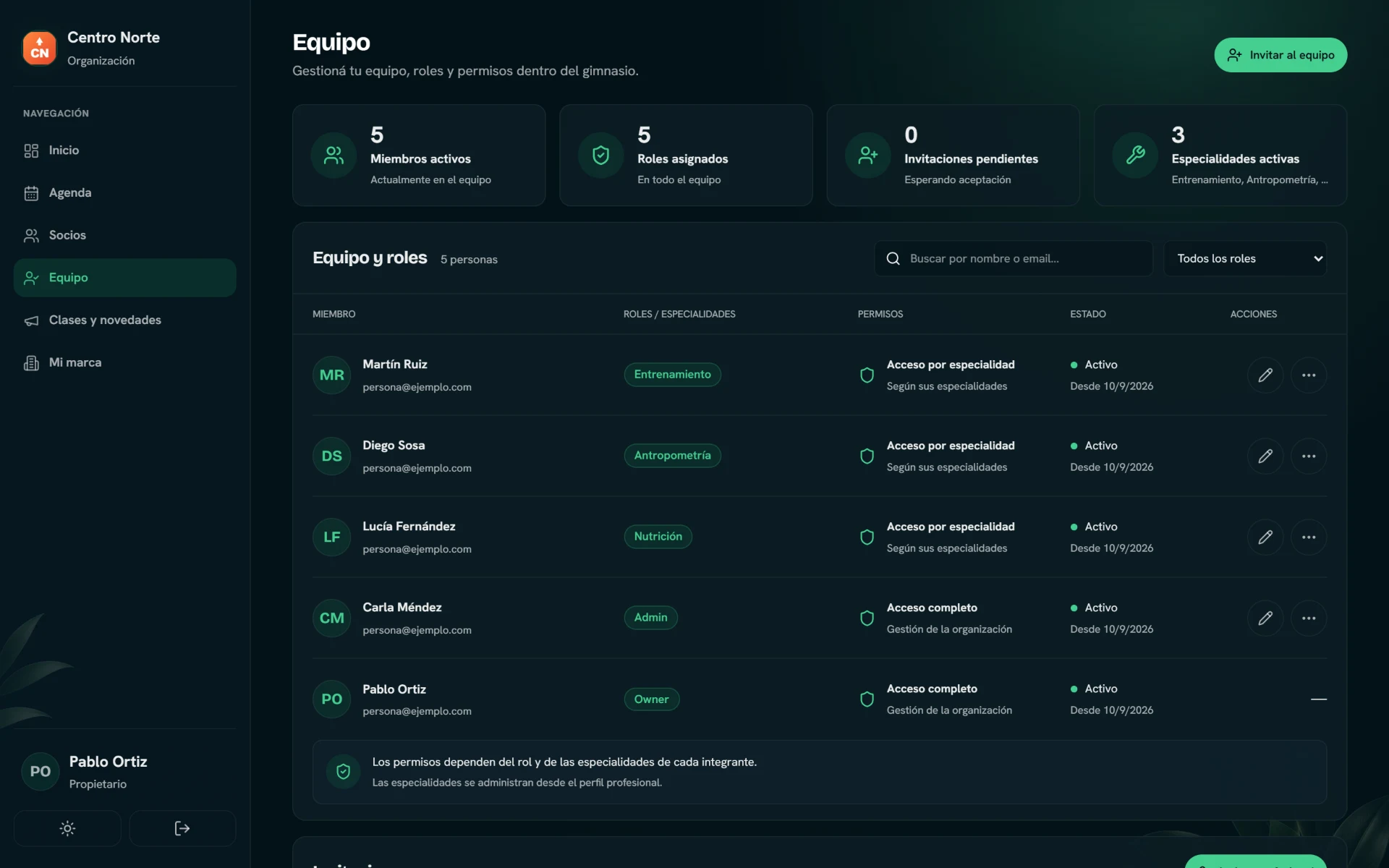Click the edit pencil for Martín Ruiz
The width and height of the screenshot is (1389, 868).
[x=1265, y=375]
